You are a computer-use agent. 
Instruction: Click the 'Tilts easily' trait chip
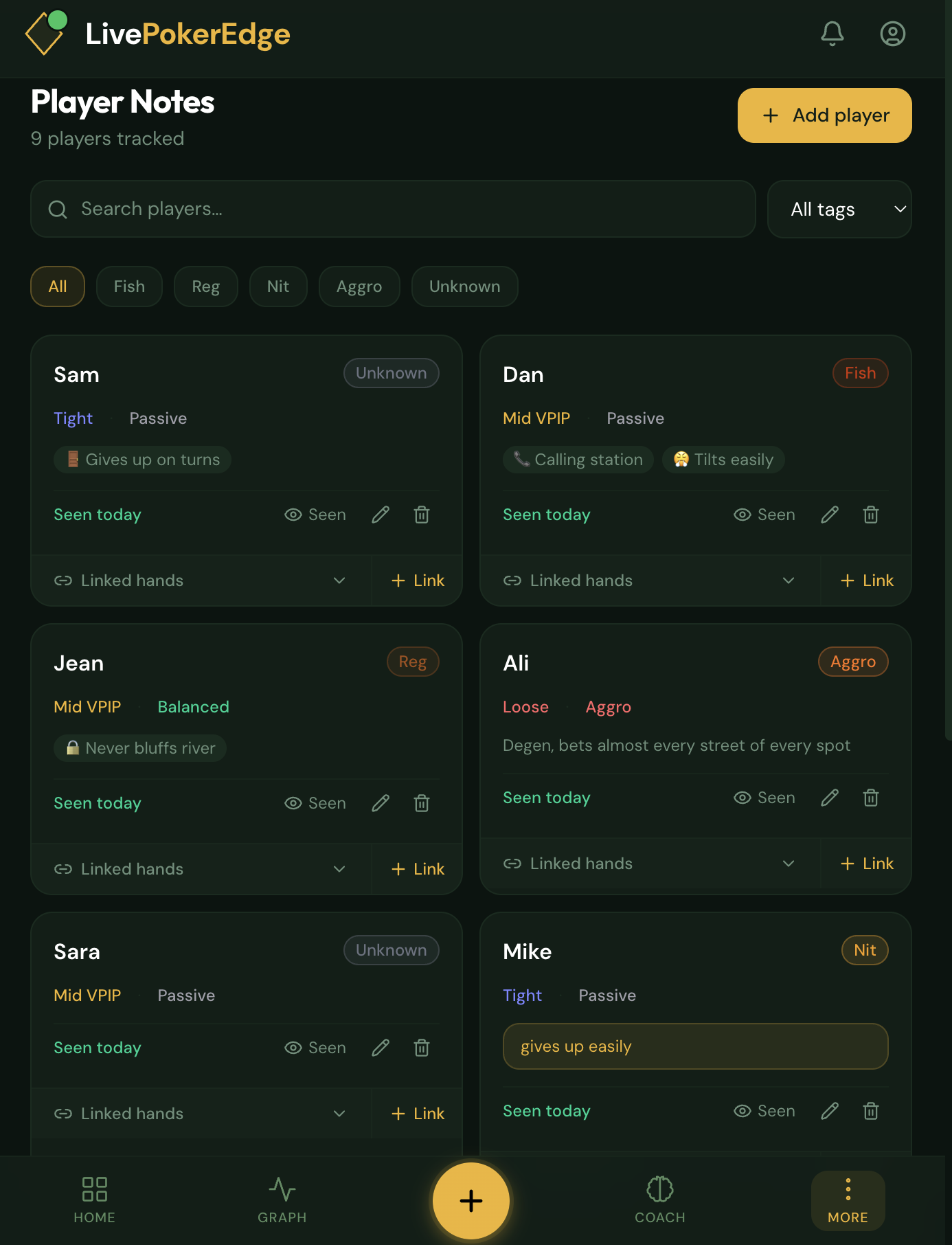723,460
